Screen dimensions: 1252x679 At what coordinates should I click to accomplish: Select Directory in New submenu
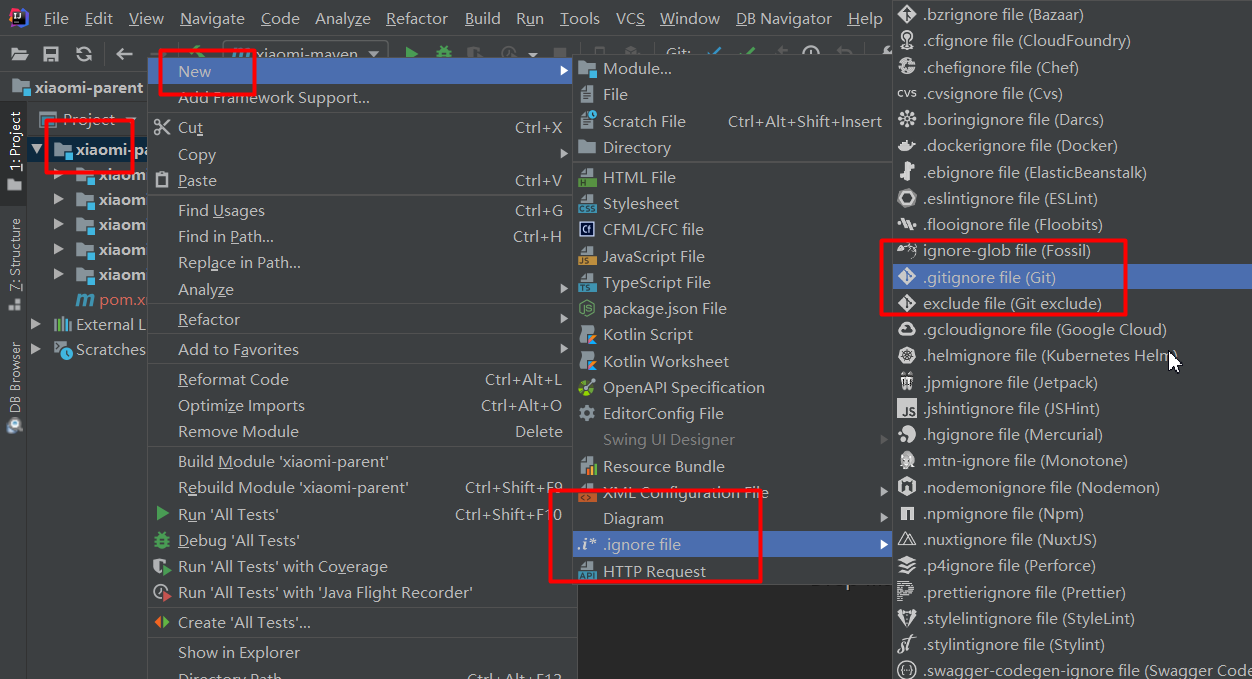pyautogui.click(x=733, y=147)
